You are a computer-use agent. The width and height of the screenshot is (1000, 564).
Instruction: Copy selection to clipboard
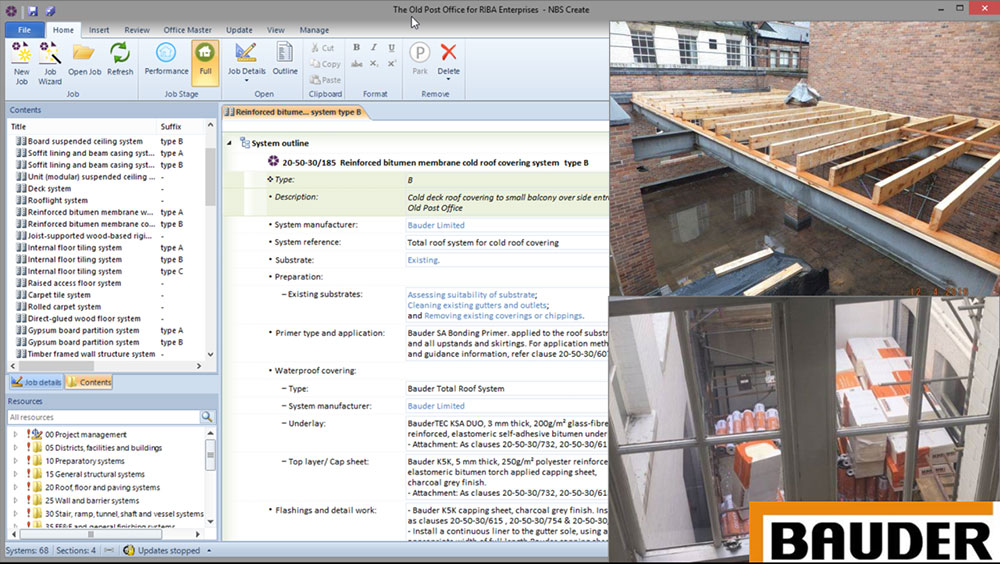click(x=325, y=64)
